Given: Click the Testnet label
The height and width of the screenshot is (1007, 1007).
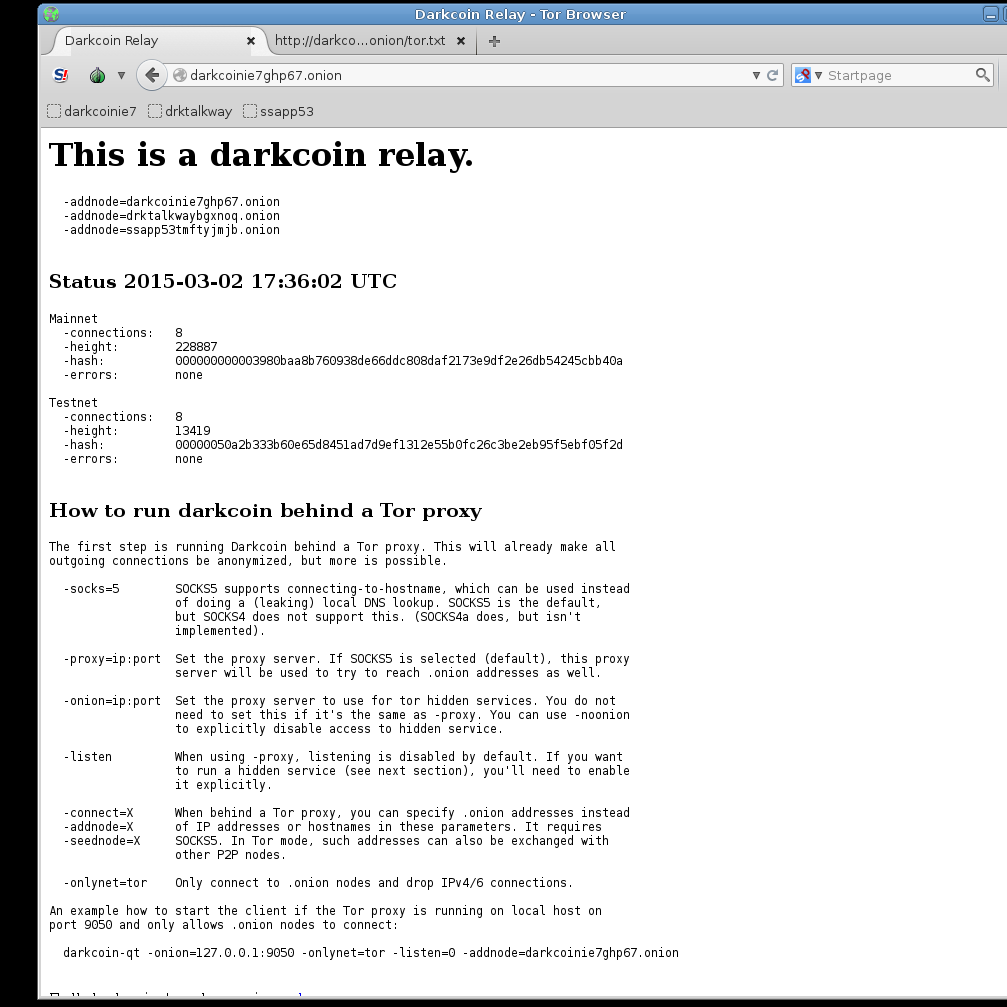Looking at the screenshot, I should (x=73, y=403).
